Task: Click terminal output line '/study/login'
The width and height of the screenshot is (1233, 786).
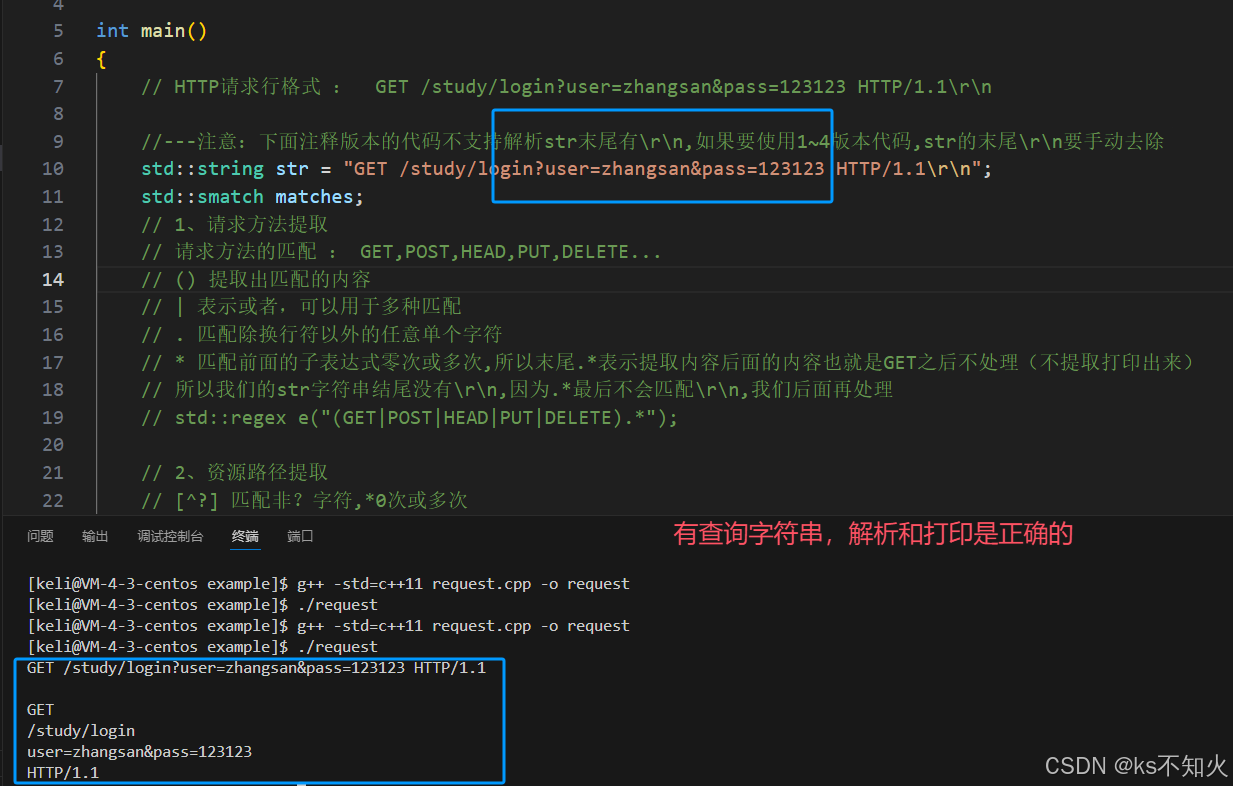Action: pyautogui.click(x=81, y=731)
